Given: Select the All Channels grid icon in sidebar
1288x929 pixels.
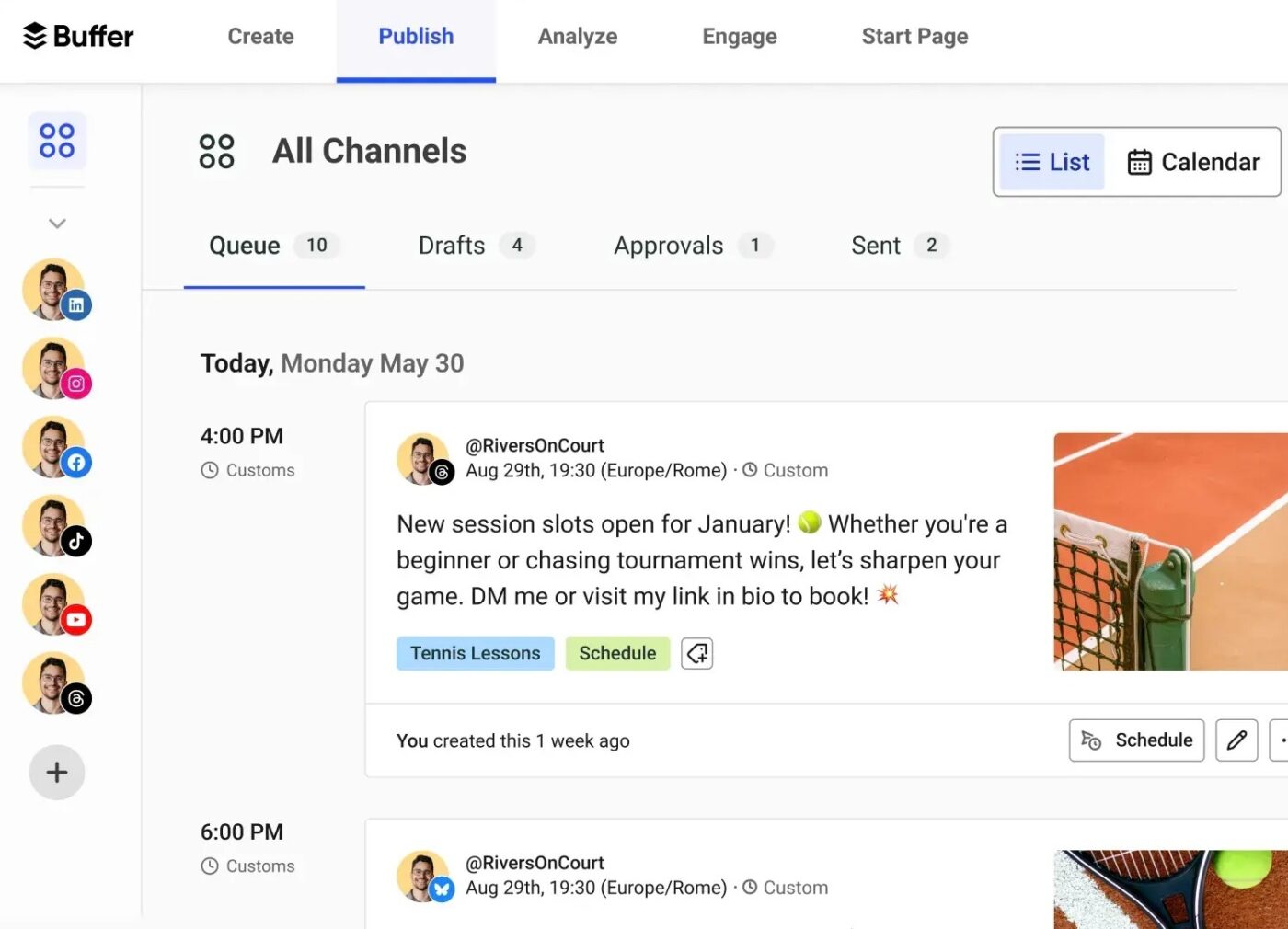Looking at the screenshot, I should [x=57, y=141].
